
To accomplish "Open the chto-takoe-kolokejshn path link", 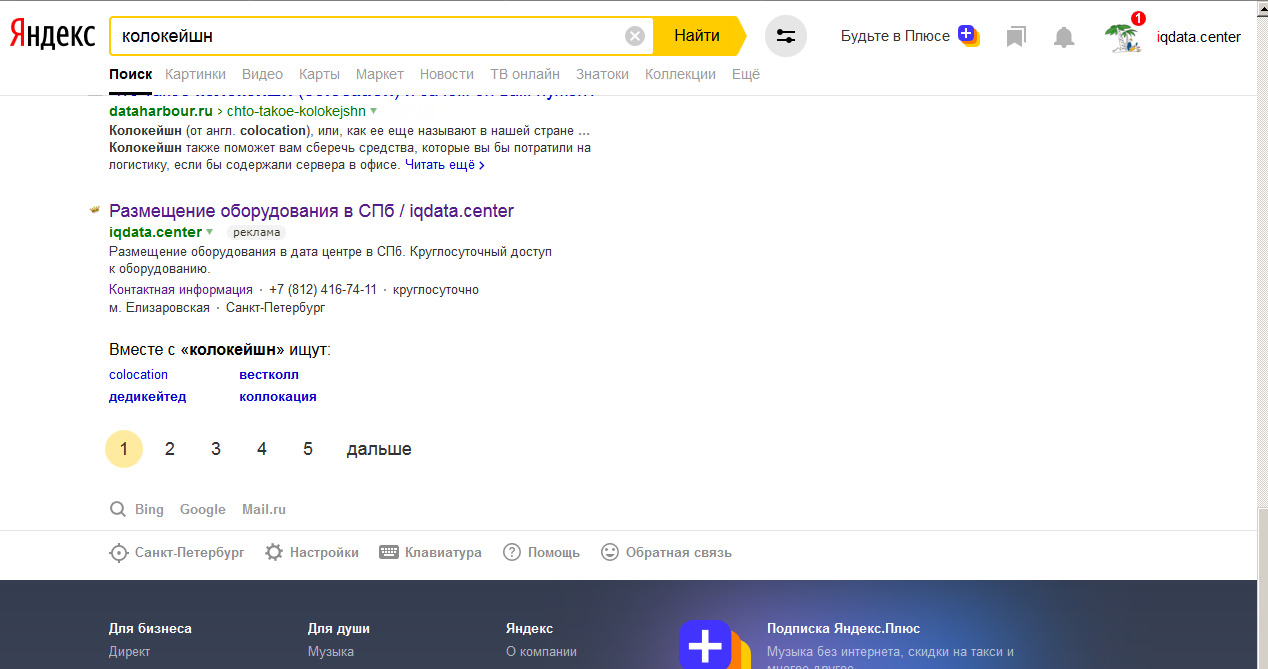I will (x=297, y=111).
